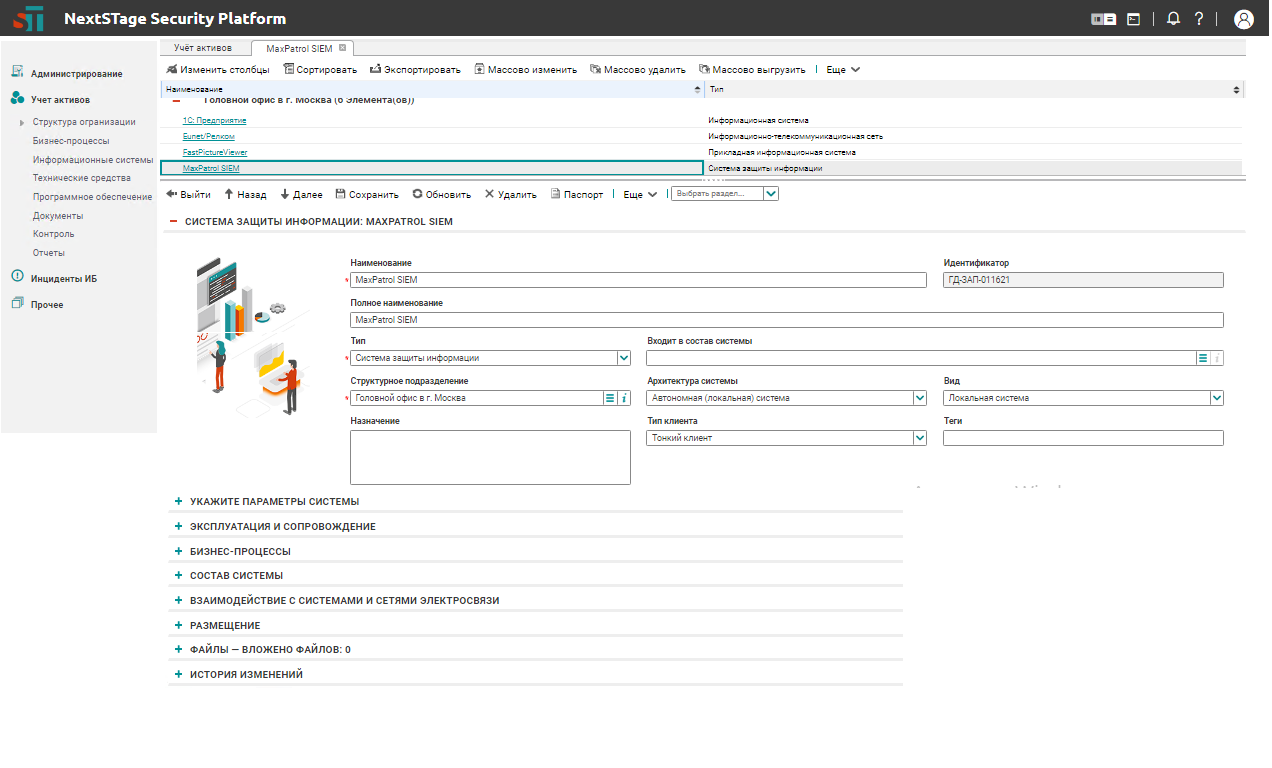Viewport: 1272px width, 768px height.
Task: Expand the История изменений section
Action: 246,675
